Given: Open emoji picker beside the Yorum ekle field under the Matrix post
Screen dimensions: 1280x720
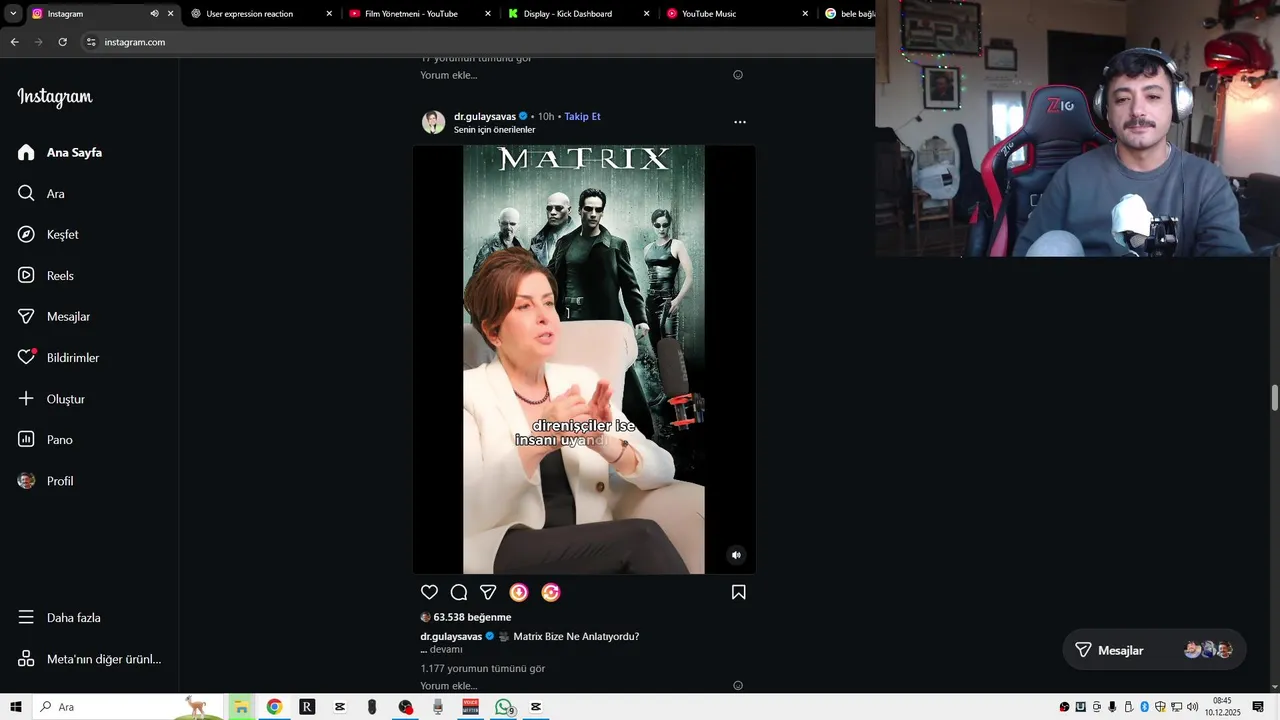Looking at the screenshot, I should point(738,686).
